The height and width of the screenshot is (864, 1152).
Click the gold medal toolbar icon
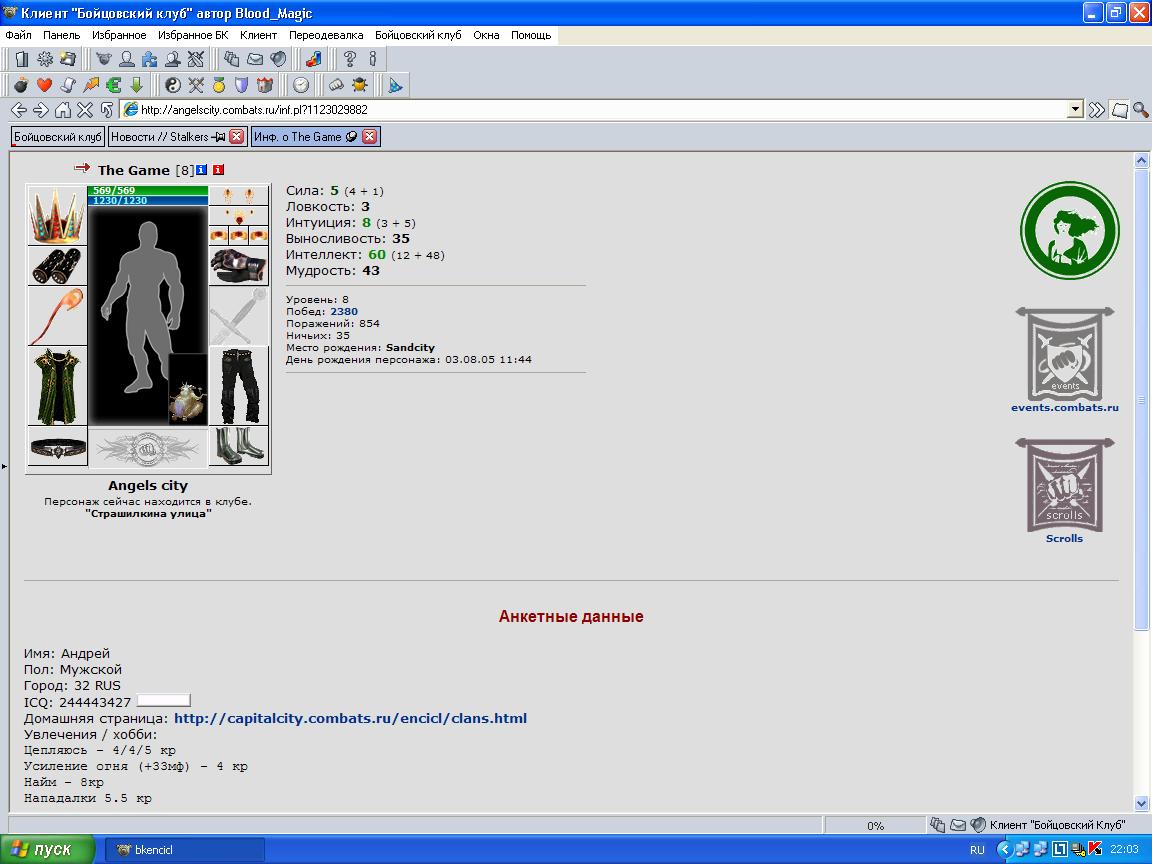219,85
